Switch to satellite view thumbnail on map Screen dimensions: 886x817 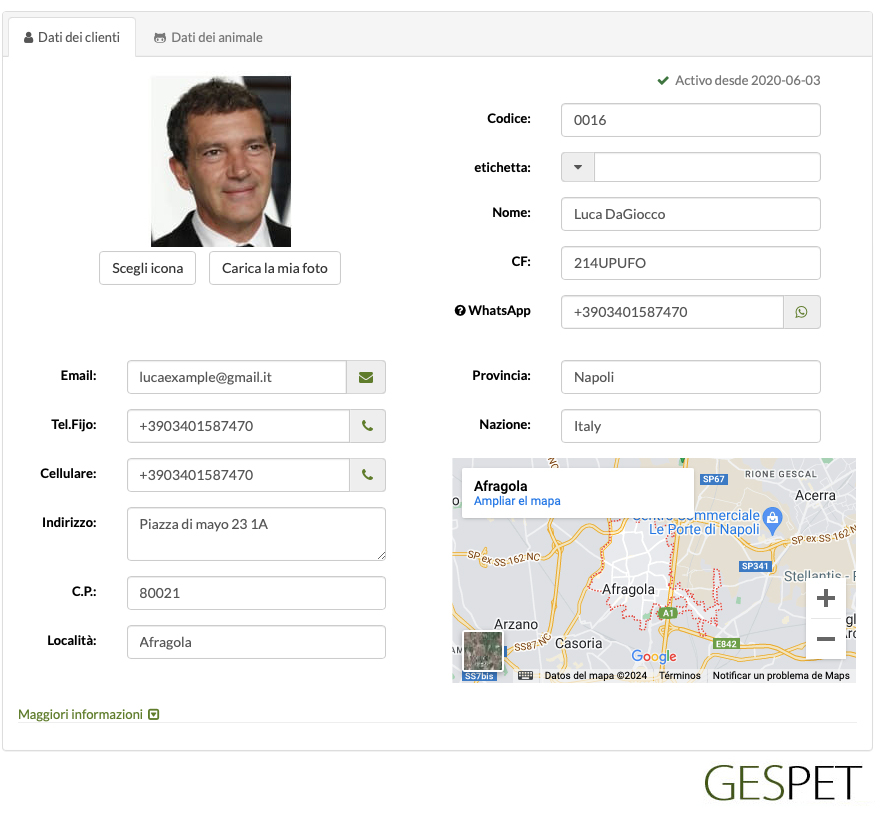coord(482,651)
